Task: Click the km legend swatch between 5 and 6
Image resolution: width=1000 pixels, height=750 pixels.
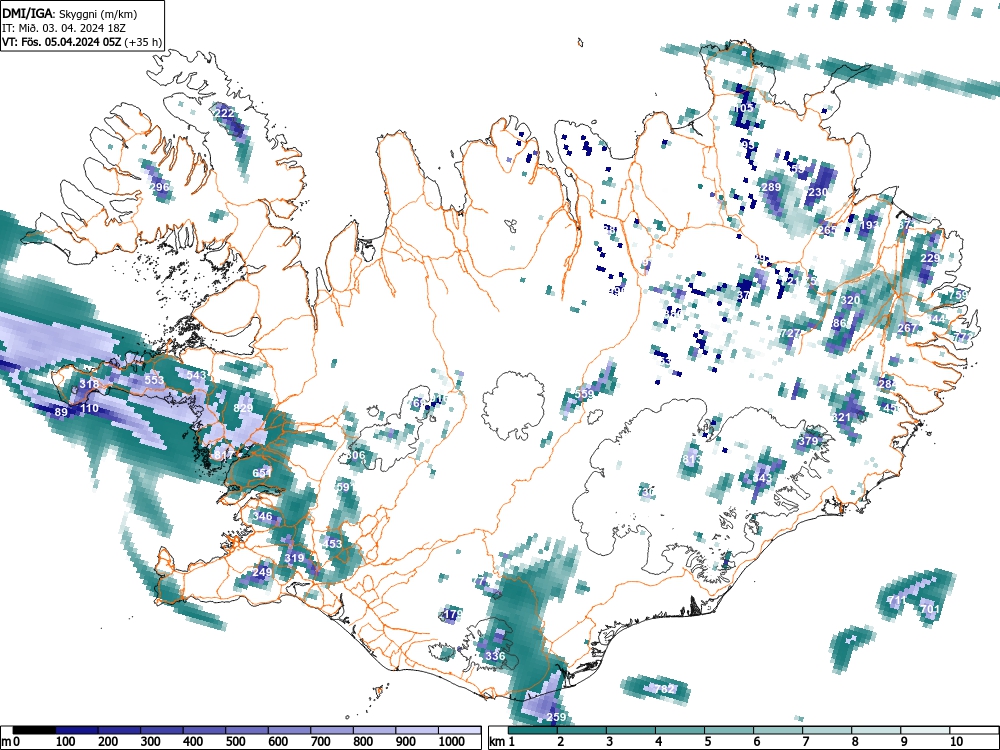Action: pos(729,730)
